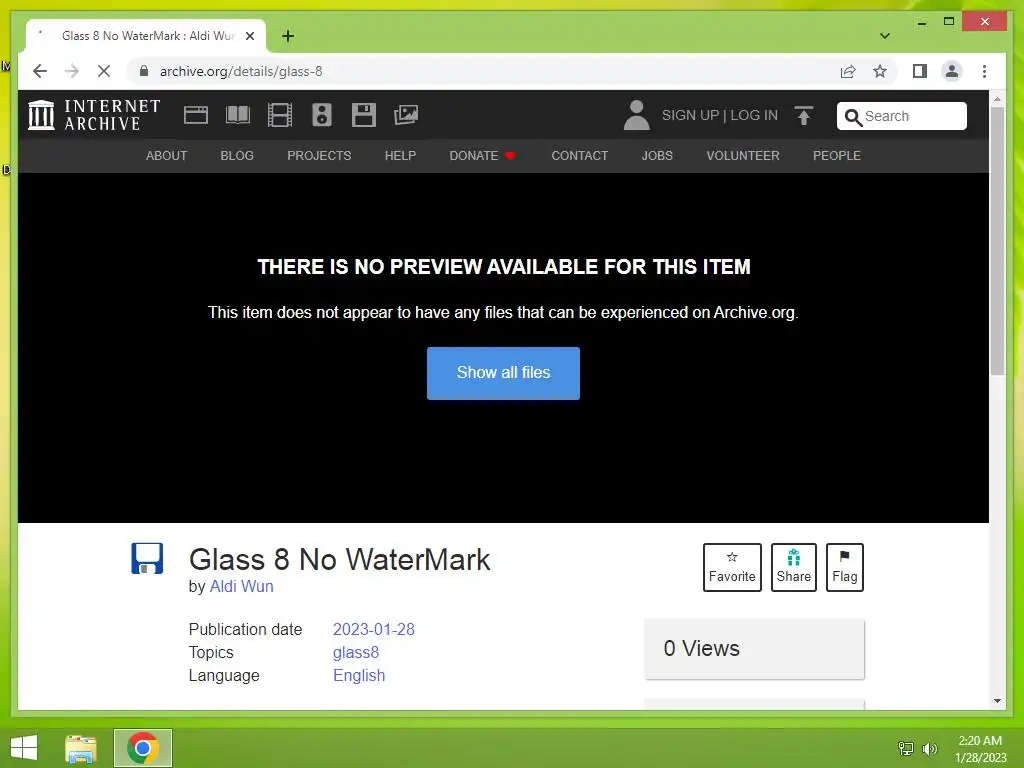Click the 2023-01-28 publication date link

coord(374,630)
